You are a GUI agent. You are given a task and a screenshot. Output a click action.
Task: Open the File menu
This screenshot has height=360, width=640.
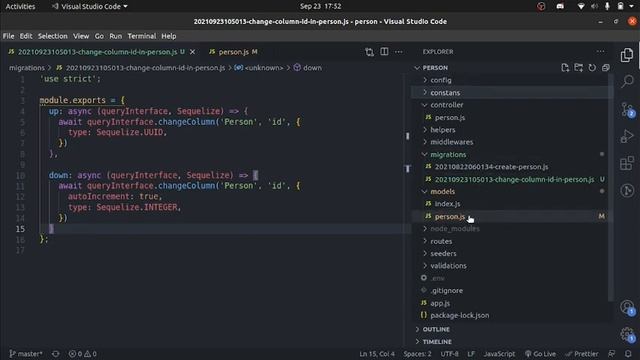(8, 36)
